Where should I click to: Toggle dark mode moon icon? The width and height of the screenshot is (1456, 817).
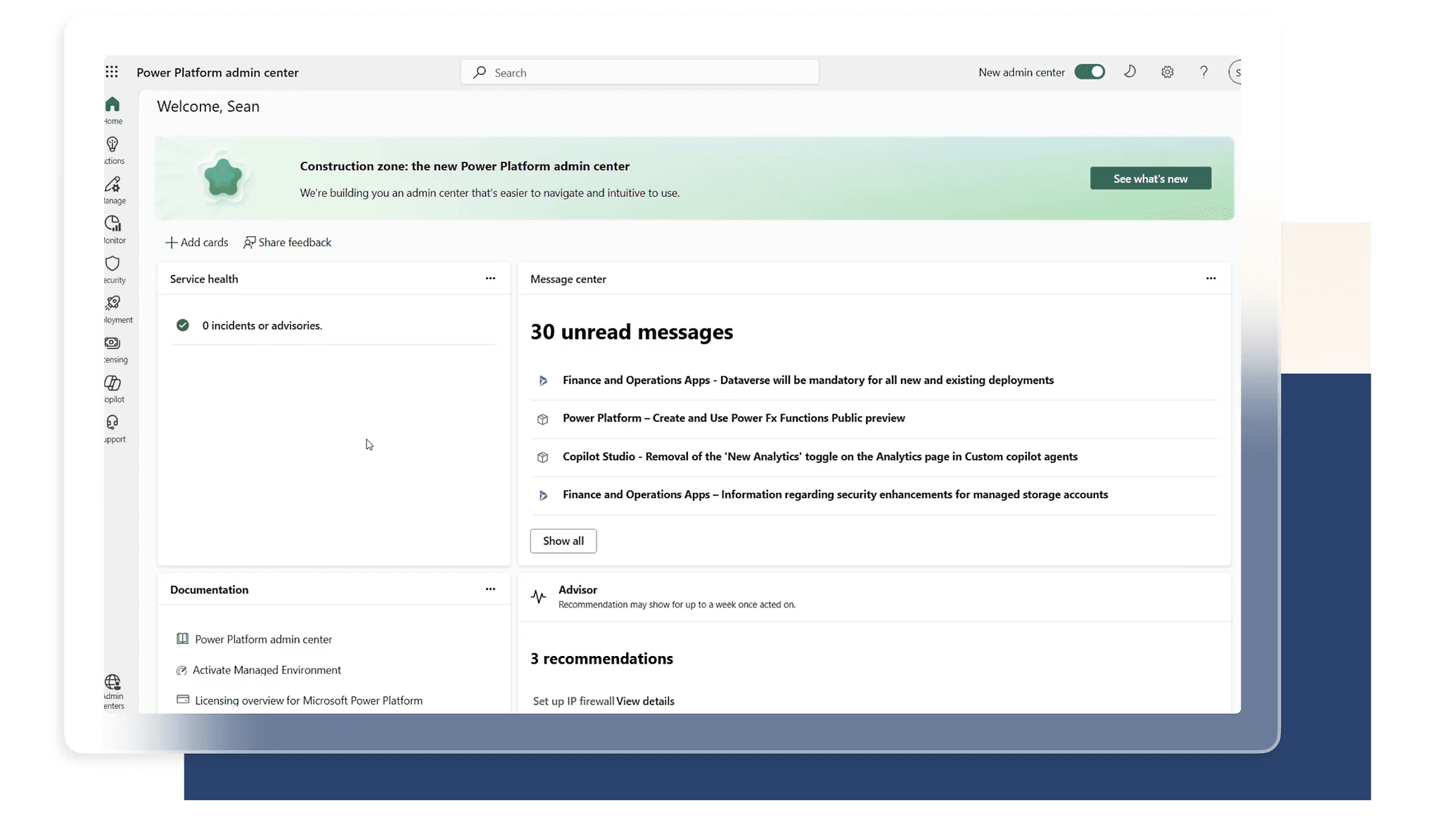coord(1130,72)
